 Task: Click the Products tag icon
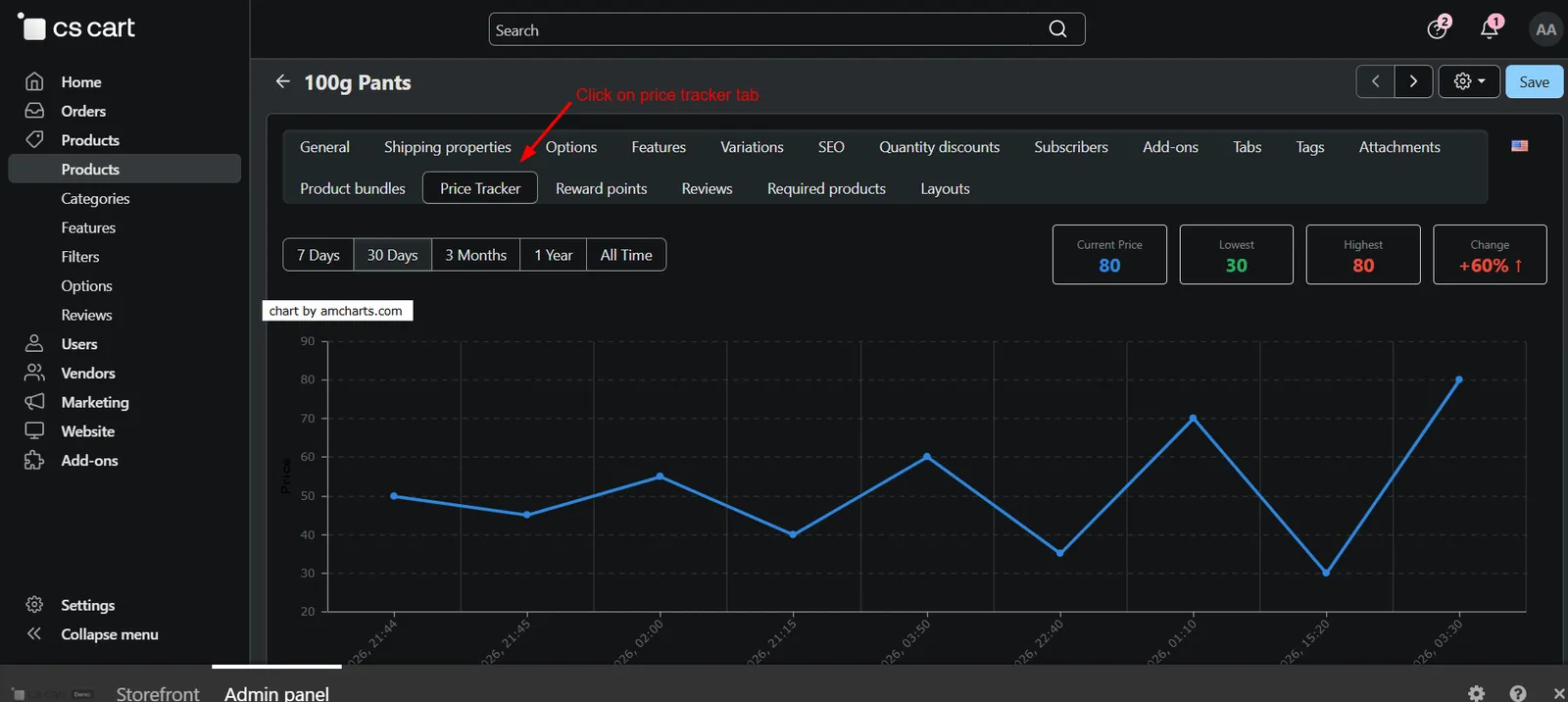pos(34,139)
